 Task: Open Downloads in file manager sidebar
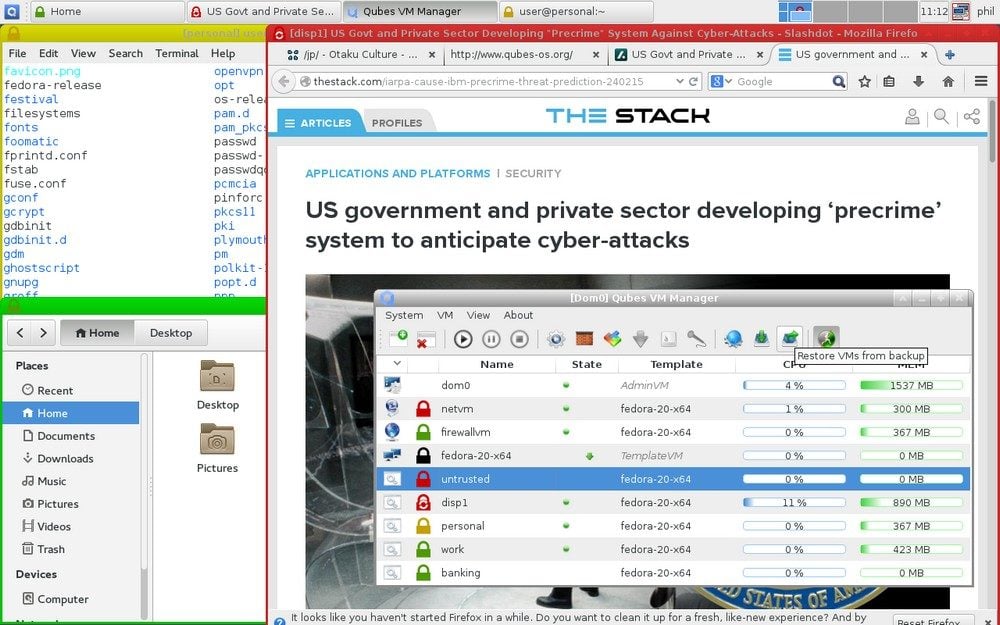[x=65, y=459]
